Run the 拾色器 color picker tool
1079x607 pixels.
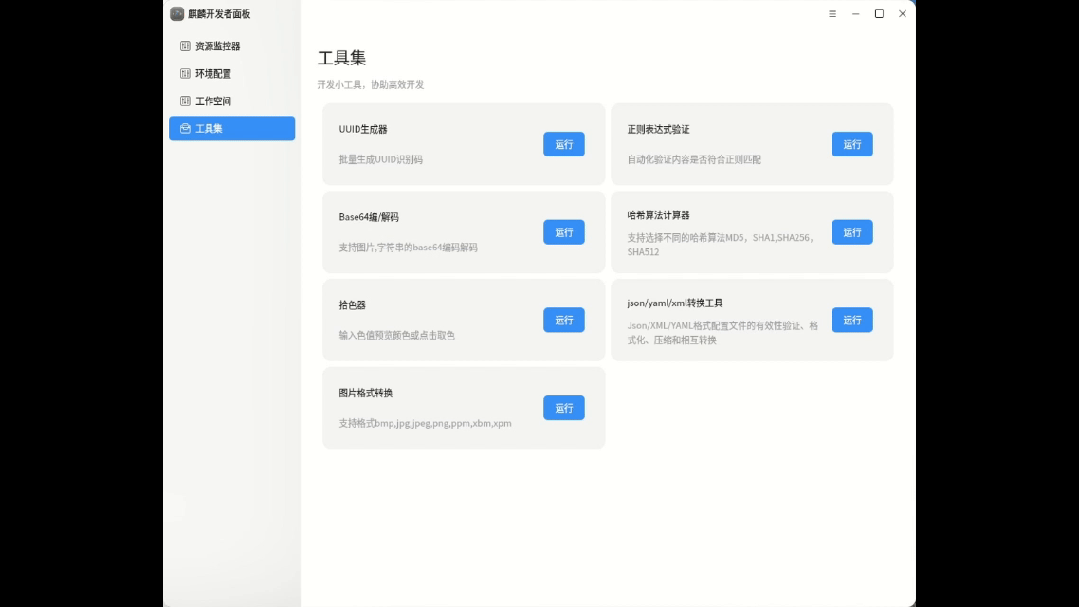564,320
